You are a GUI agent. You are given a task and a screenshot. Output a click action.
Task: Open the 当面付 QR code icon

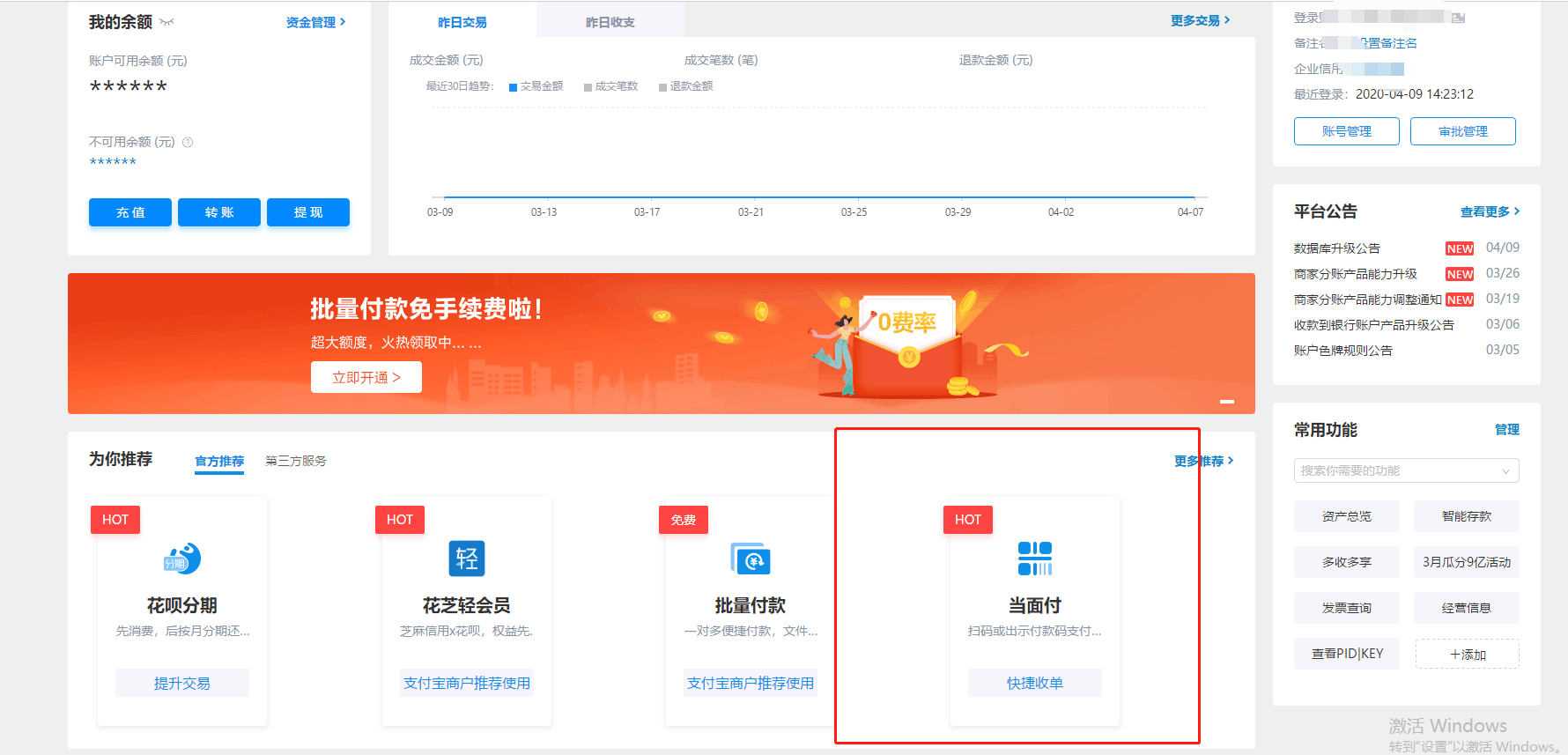(x=1035, y=559)
